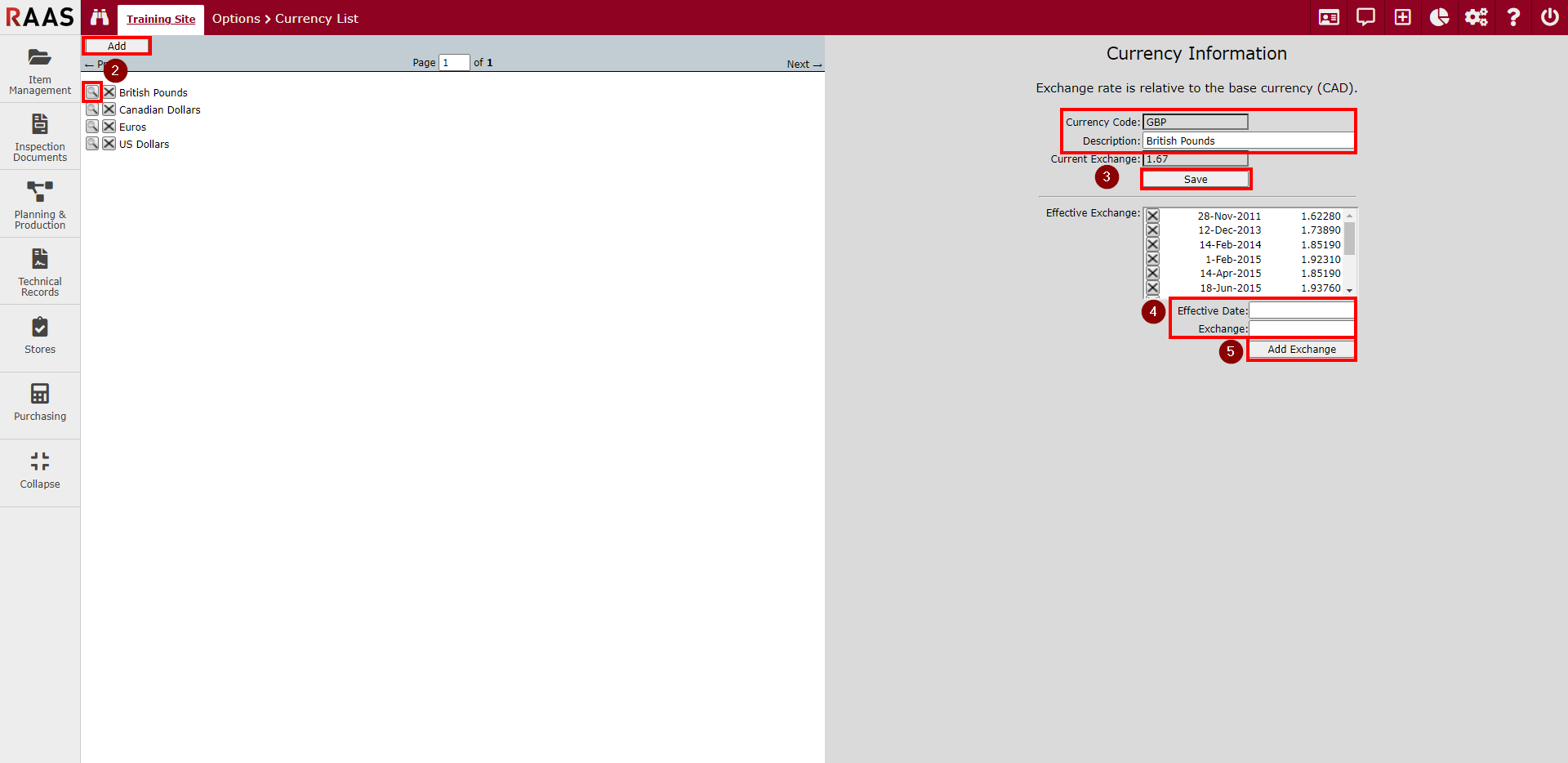Image resolution: width=1568 pixels, height=763 pixels.
Task: Go to Next page of currency list
Action: pos(804,64)
